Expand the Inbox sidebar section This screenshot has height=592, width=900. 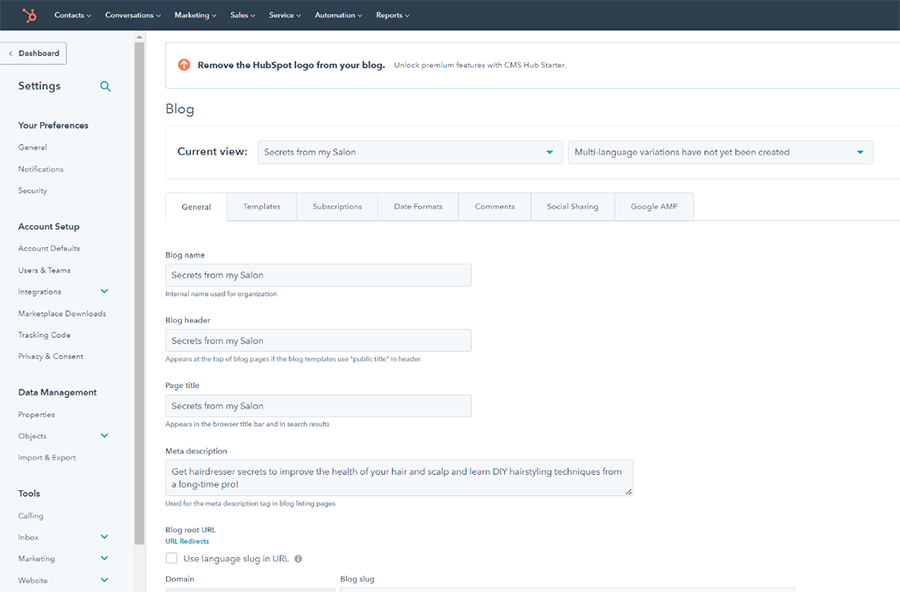click(x=104, y=536)
